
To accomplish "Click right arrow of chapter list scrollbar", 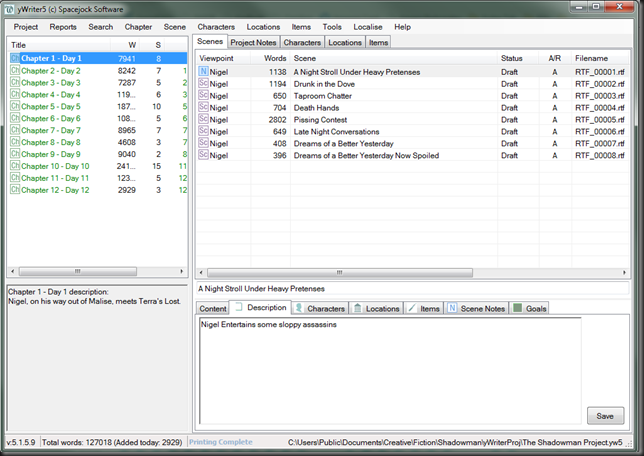I will (182, 272).
